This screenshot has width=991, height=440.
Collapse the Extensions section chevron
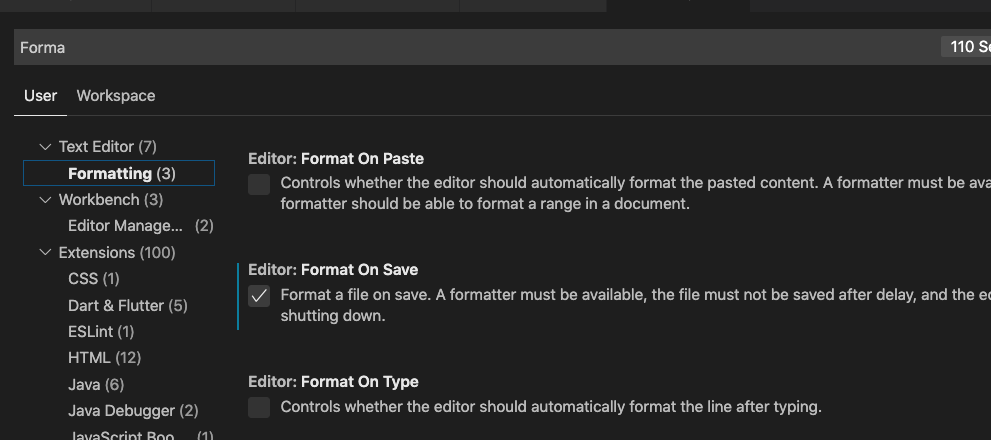pyautogui.click(x=44, y=253)
